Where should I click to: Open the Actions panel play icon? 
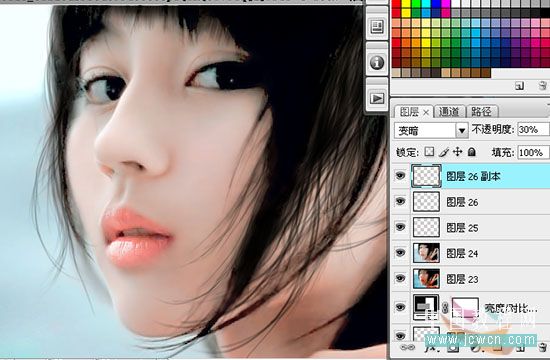(x=377, y=98)
